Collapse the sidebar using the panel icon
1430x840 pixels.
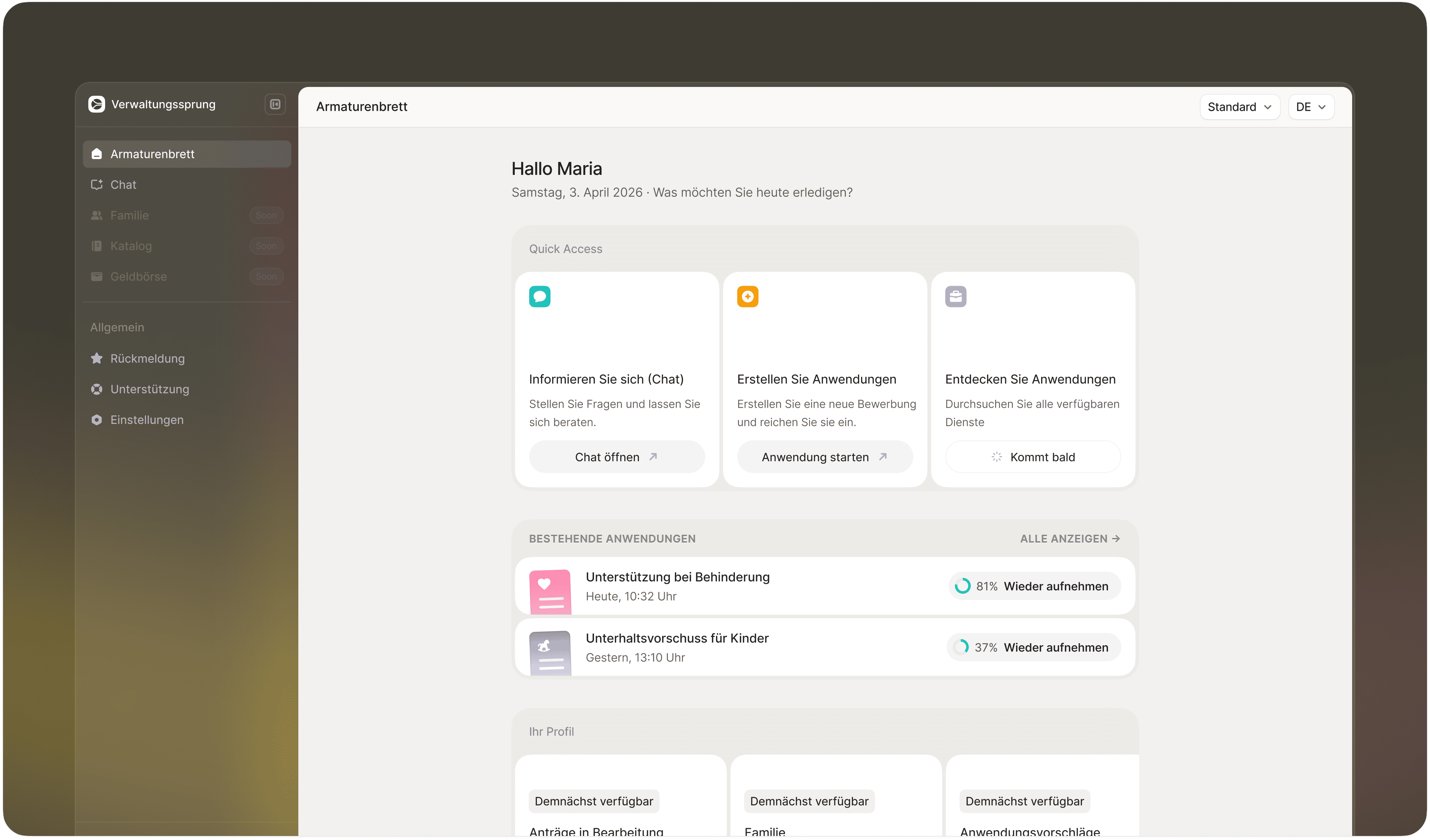(x=274, y=104)
